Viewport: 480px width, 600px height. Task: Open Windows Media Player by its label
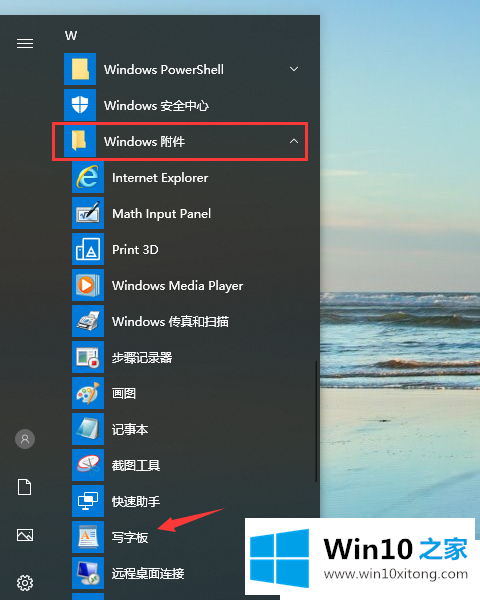[178, 286]
